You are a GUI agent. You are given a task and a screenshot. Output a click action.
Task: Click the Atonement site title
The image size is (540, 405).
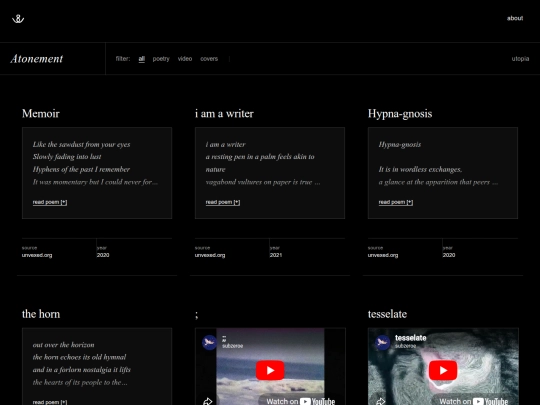(37, 59)
